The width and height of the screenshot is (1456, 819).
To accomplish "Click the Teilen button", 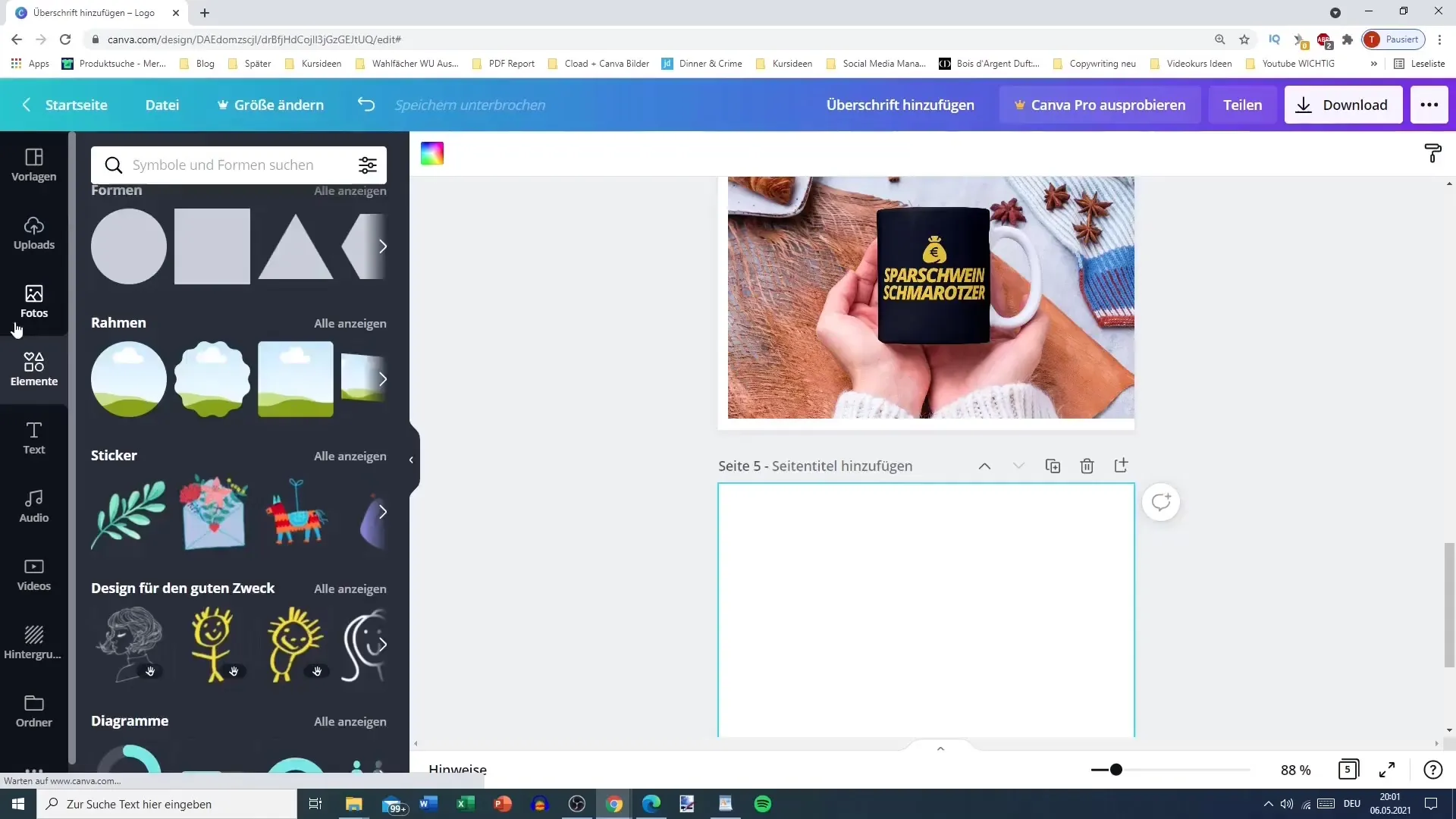I will click(x=1243, y=104).
